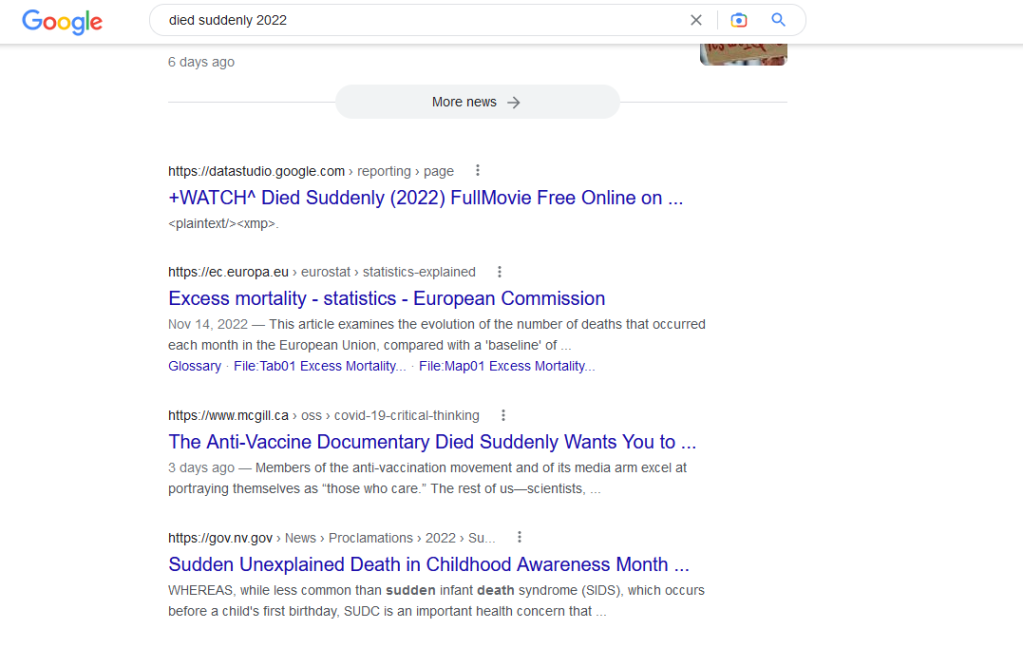Open three-dot menu for ec.europa.eu result
The image size is (1023, 648).
500,272
